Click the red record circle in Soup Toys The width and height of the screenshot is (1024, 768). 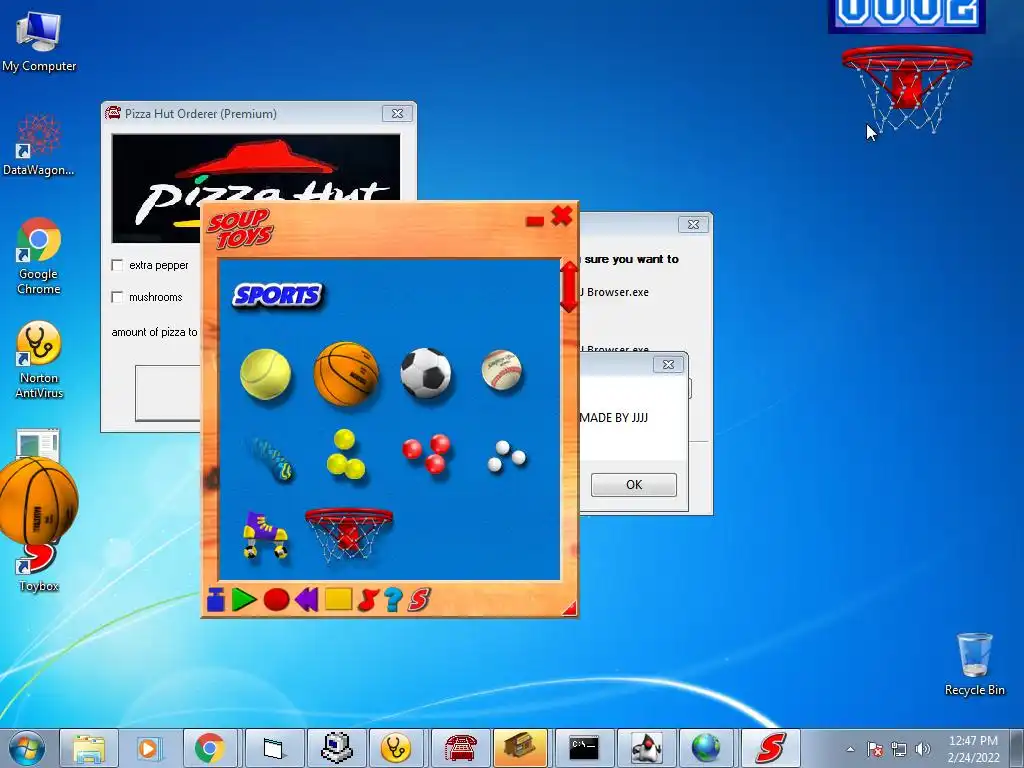pos(276,600)
